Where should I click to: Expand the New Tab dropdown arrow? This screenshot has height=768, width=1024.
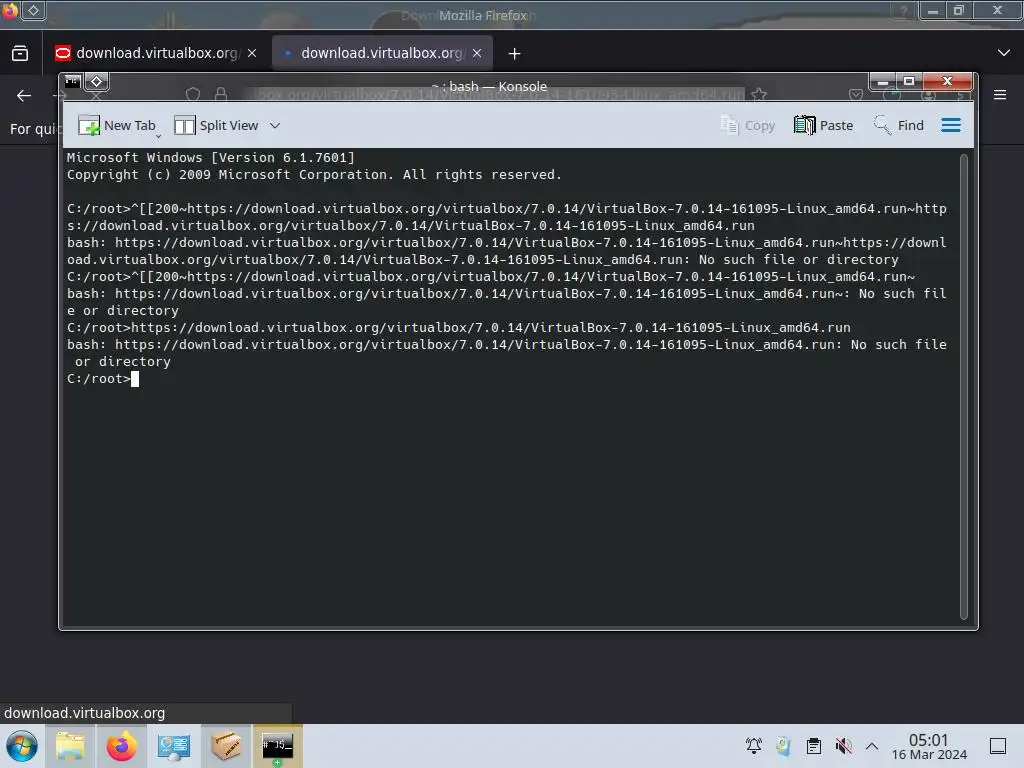158,135
